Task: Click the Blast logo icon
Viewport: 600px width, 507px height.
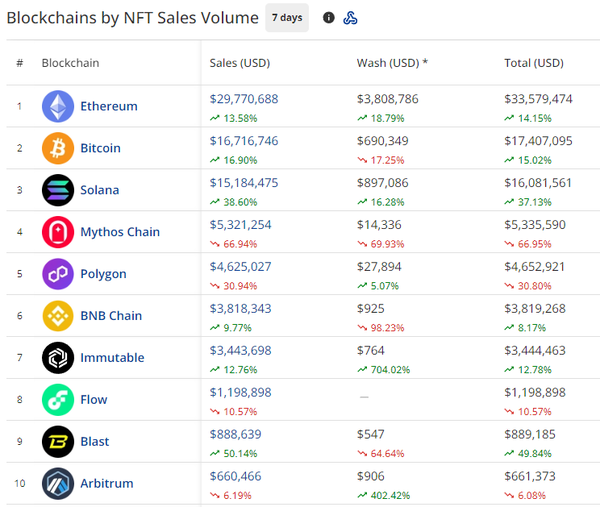Action: [58, 442]
